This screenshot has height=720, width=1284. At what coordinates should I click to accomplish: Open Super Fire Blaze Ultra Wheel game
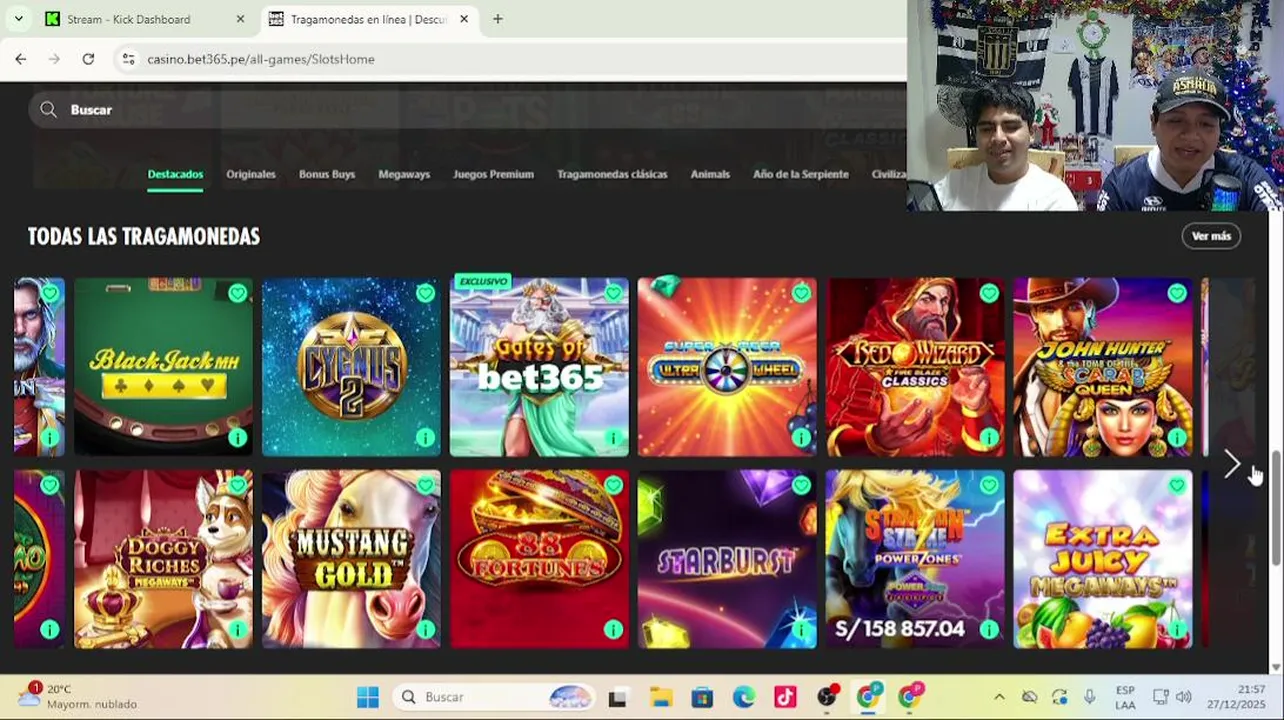tap(727, 367)
